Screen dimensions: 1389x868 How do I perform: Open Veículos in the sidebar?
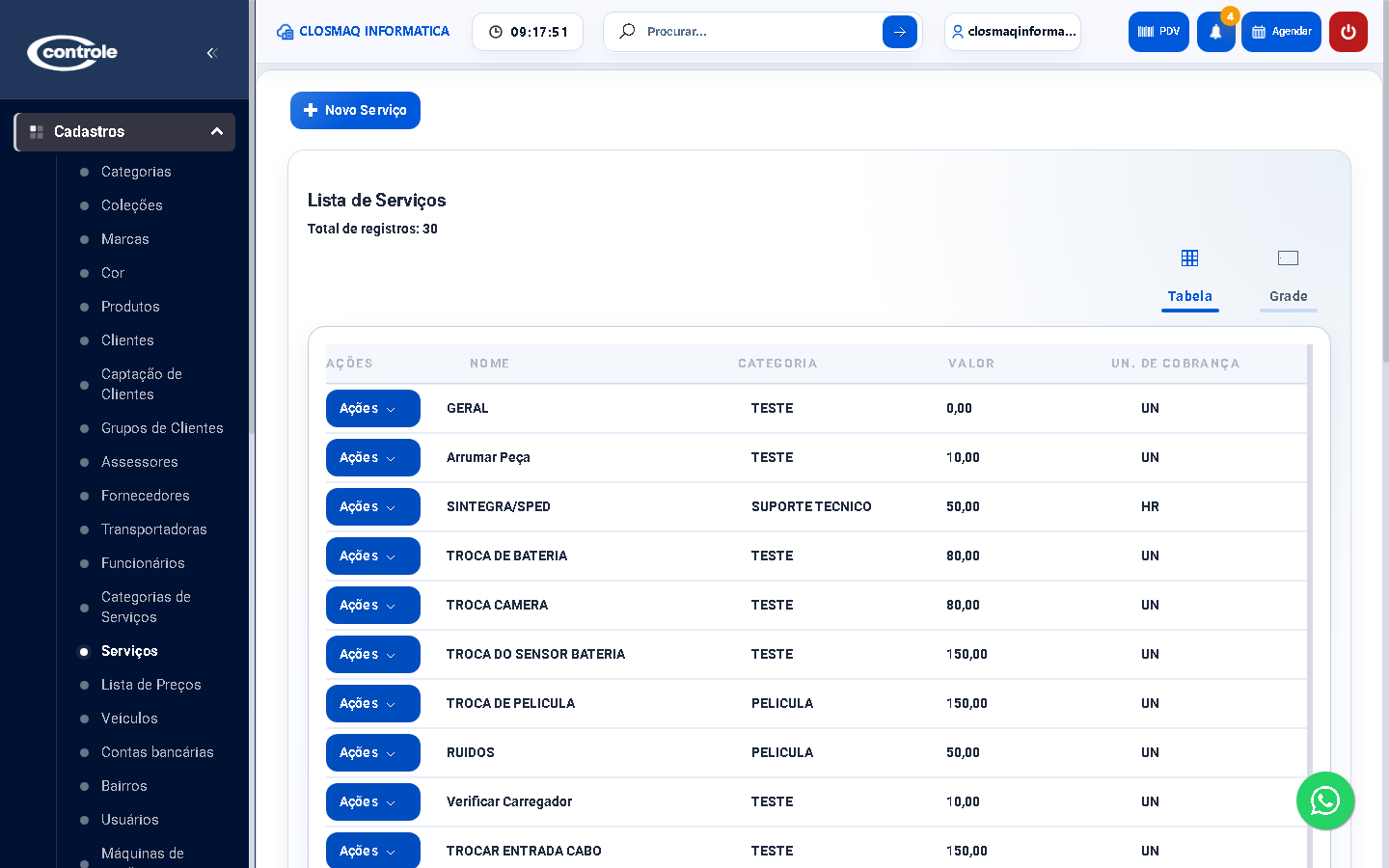(x=129, y=719)
